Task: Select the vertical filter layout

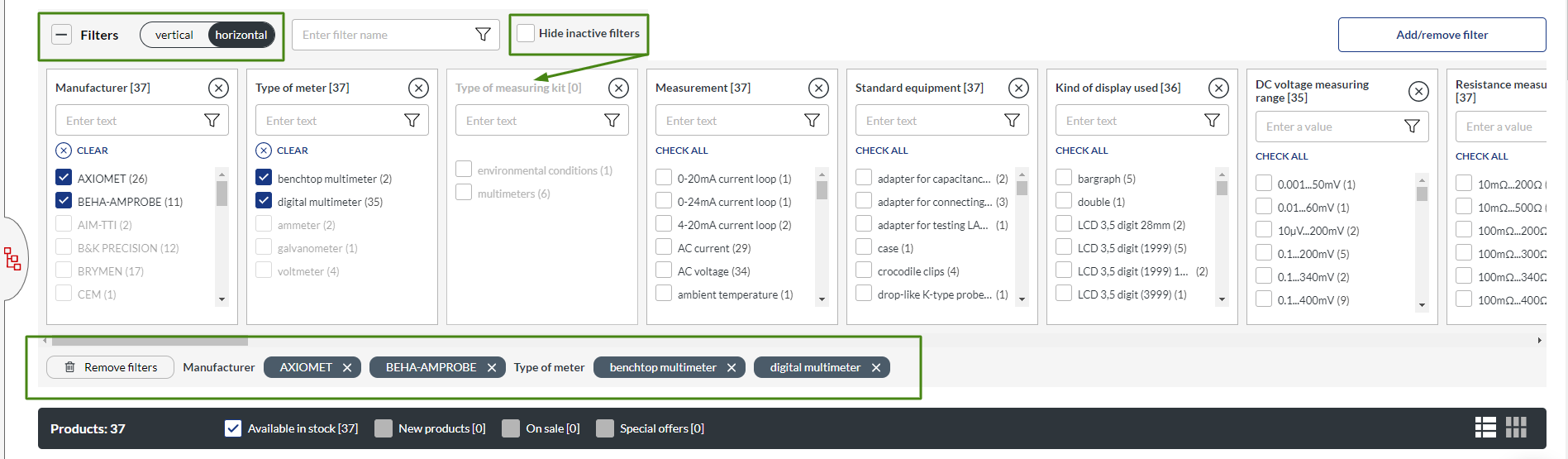Action: 174,35
